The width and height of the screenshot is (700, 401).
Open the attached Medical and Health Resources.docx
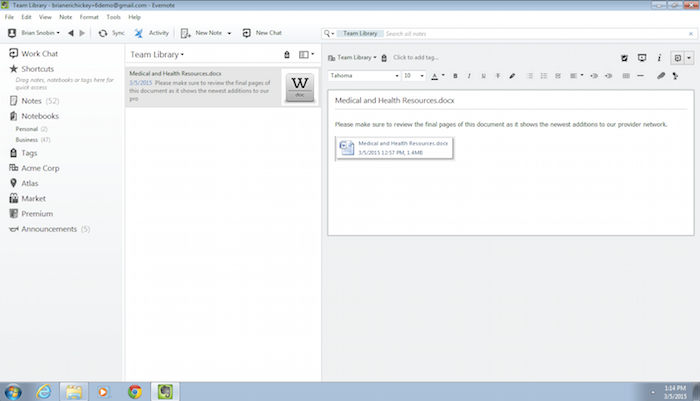tap(395, 148)
